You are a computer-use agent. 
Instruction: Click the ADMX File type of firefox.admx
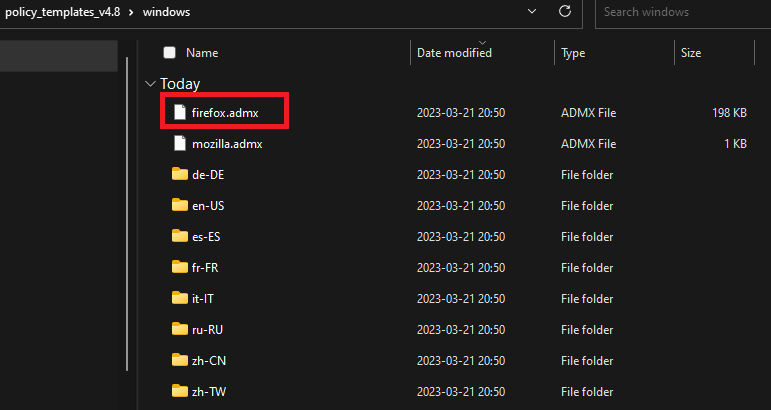(x=589, y=113)
